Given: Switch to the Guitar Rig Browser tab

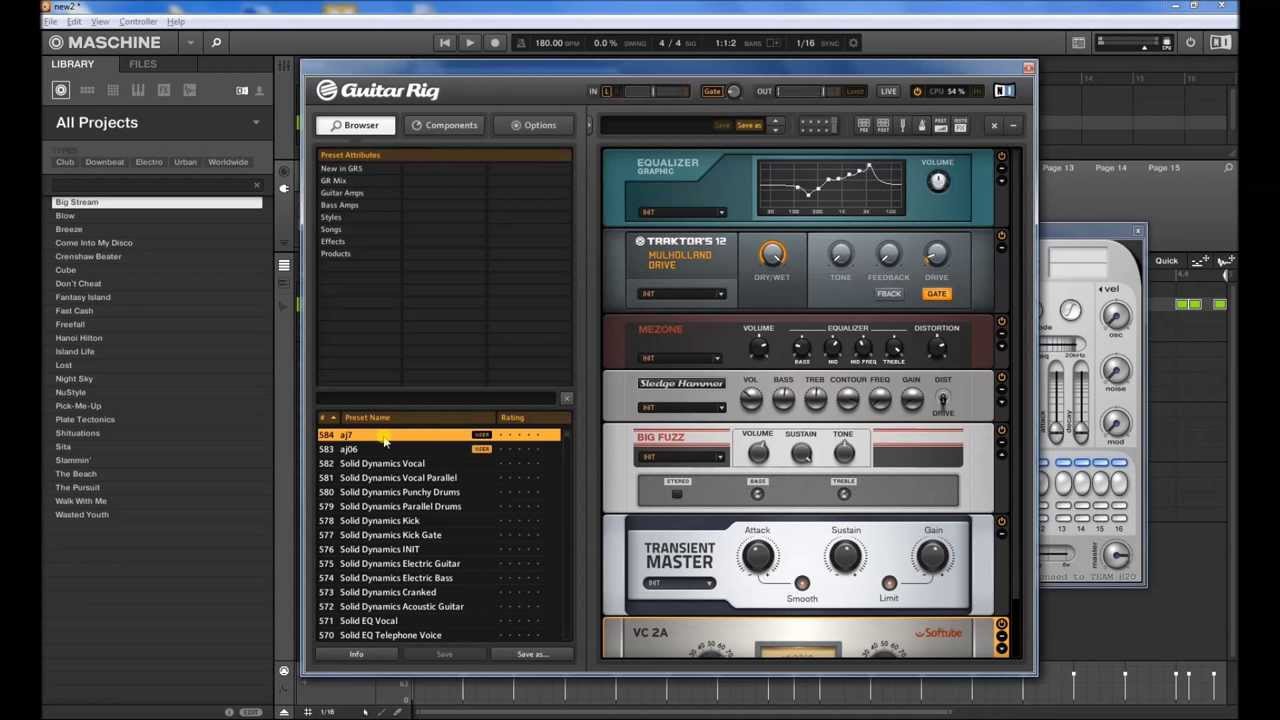Looking at the screenshot, I should (x=354, y=125).
